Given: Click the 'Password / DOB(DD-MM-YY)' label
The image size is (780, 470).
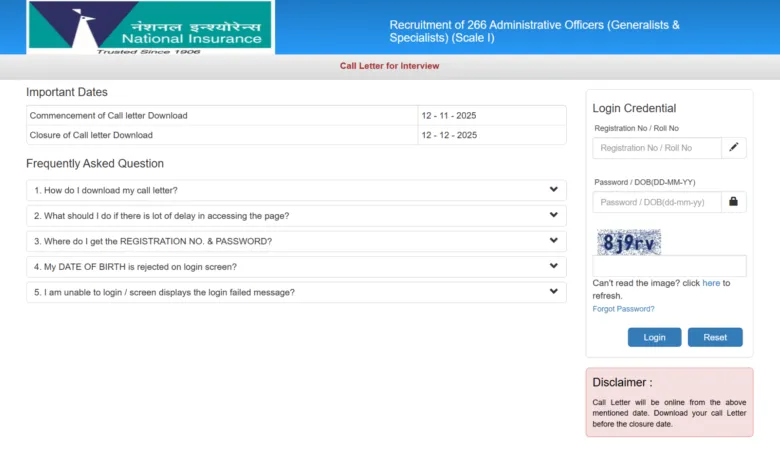Looking at the screenshot, I should pyautogui.click(x=645, y=183).
